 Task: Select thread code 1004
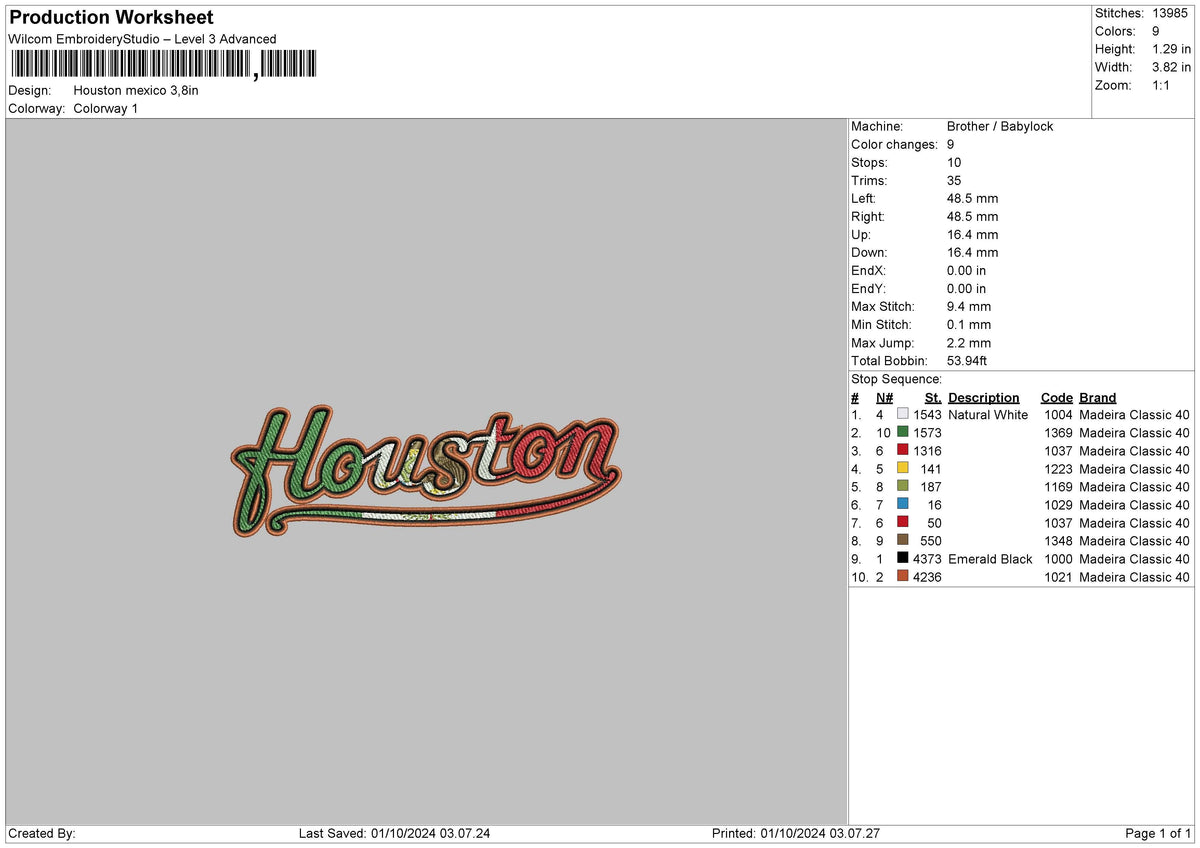coord(1058,414)
